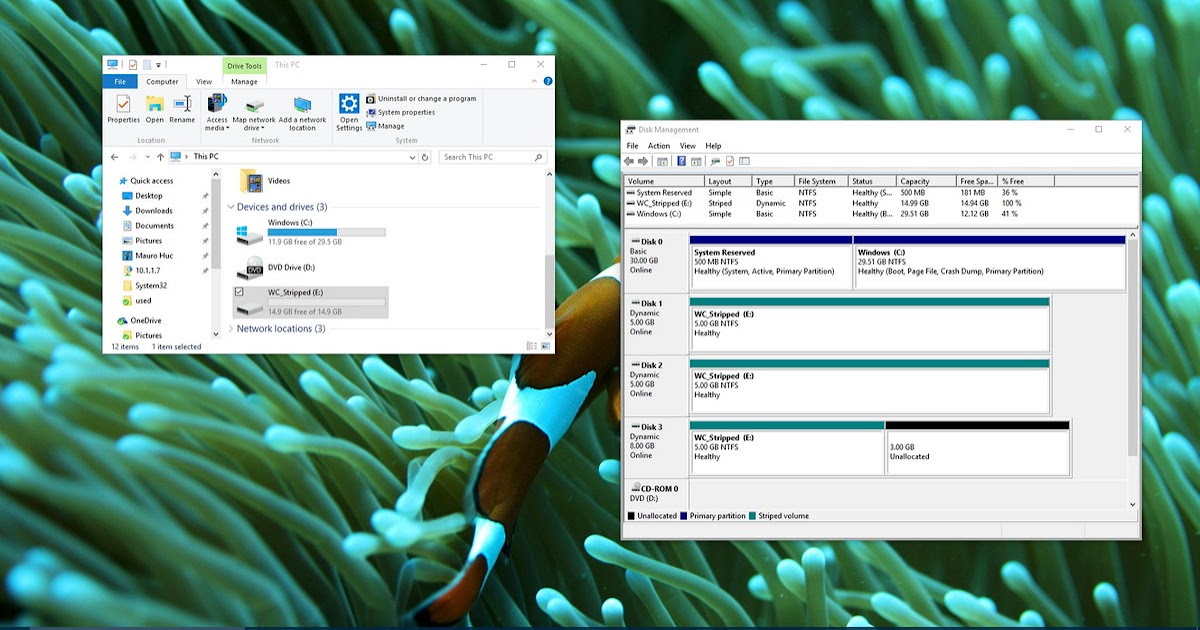Image resolution: width=1200 pixels, height=630 pixels.
Task: Toggle large thumbnails view in status bar
Action: (548, 345)
